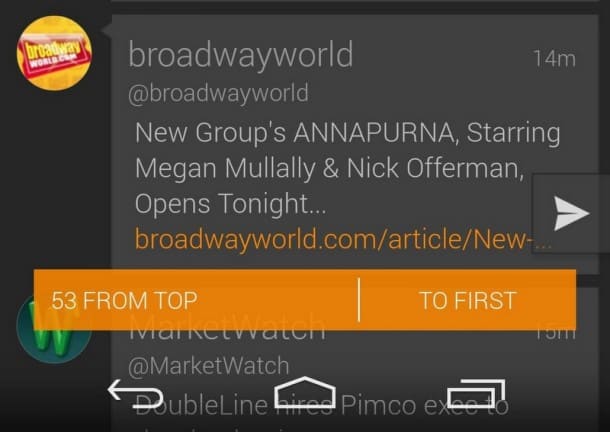Tap the divider line in orange bar

(359, 300)
